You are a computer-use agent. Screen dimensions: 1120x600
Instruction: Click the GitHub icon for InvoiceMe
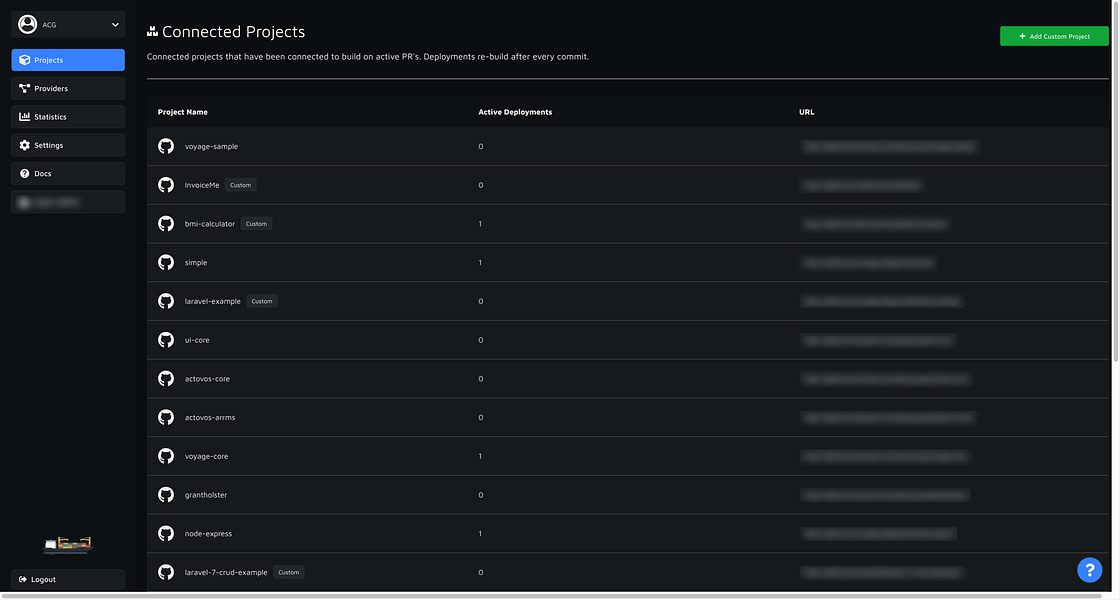(166, 185)
